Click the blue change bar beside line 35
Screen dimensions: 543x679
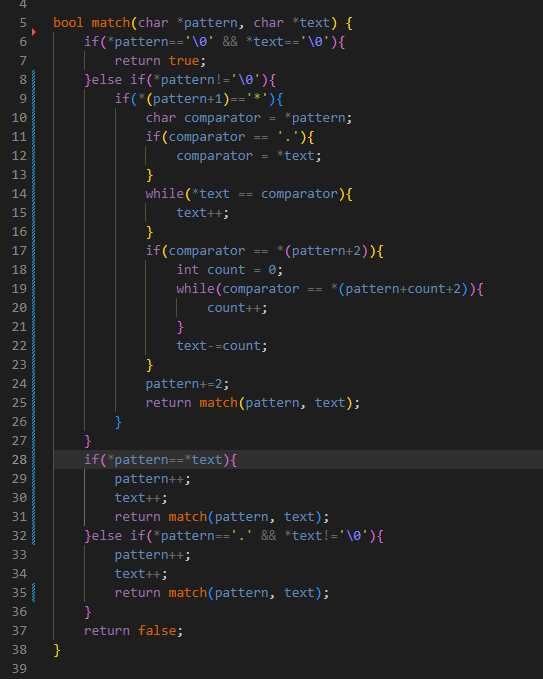coord(34,592)
